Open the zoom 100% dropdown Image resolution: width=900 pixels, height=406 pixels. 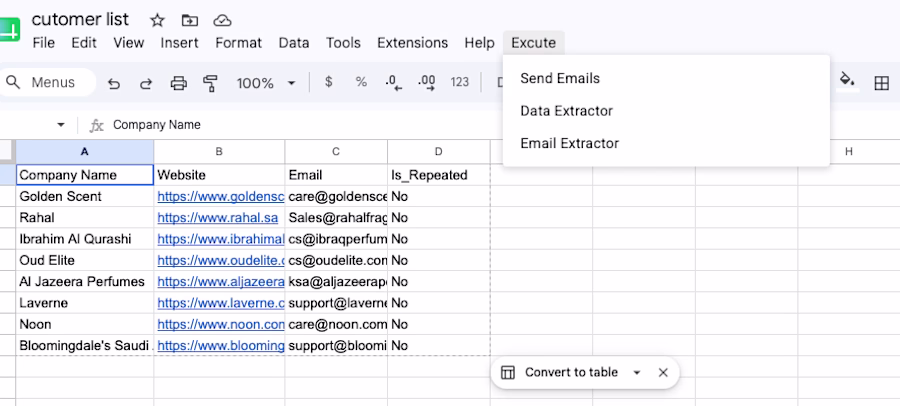point(266,83)
